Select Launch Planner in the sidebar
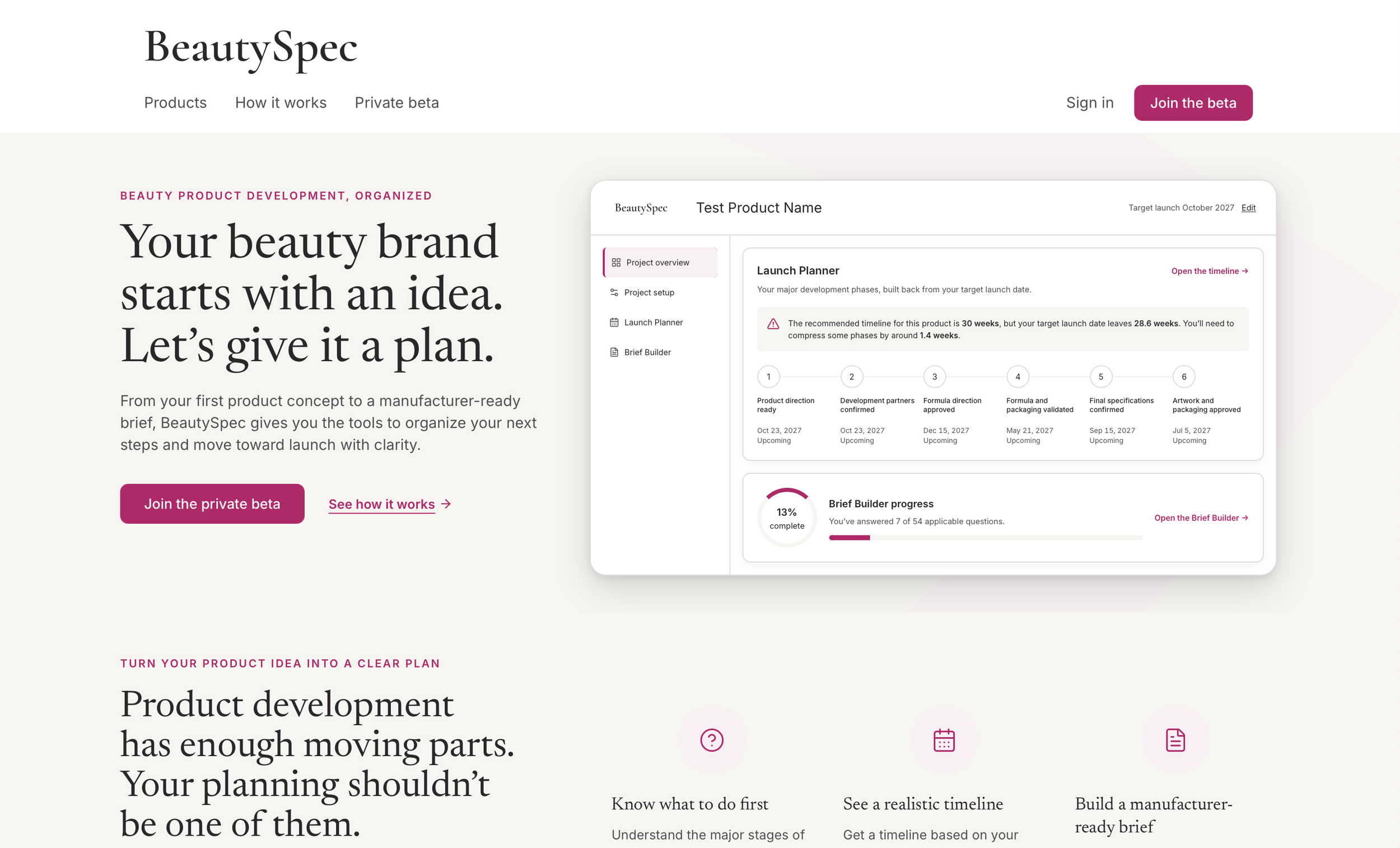Viewport: 1400px width, 848px height. coord(660,322)
